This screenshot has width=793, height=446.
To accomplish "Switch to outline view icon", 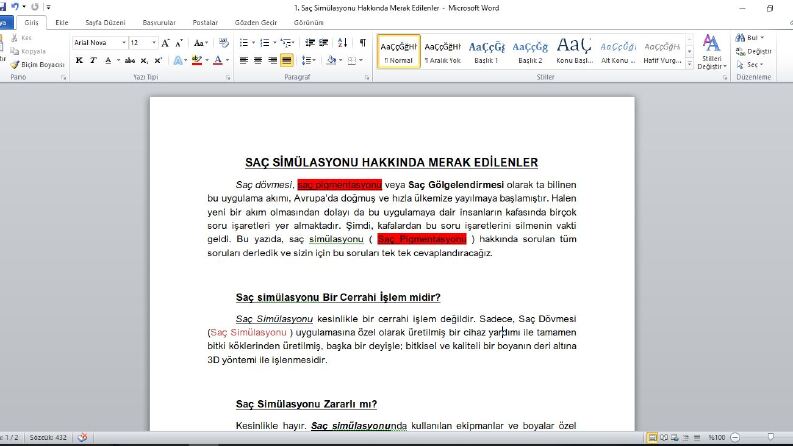I will 686,437.
